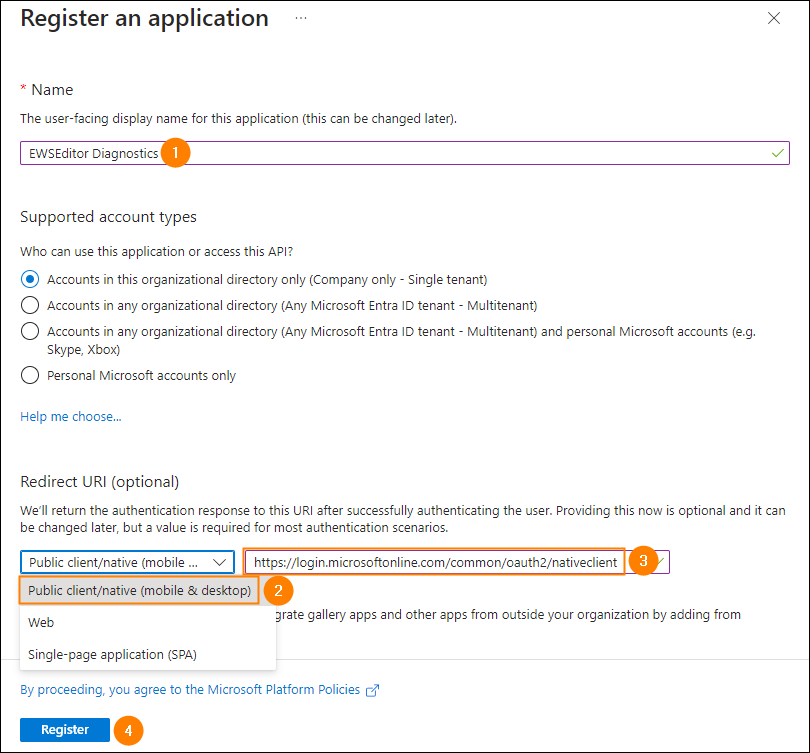This screenshot has width=810, height=753.
Task: Open the Help me choose link
Action: (x=71, y=416)
